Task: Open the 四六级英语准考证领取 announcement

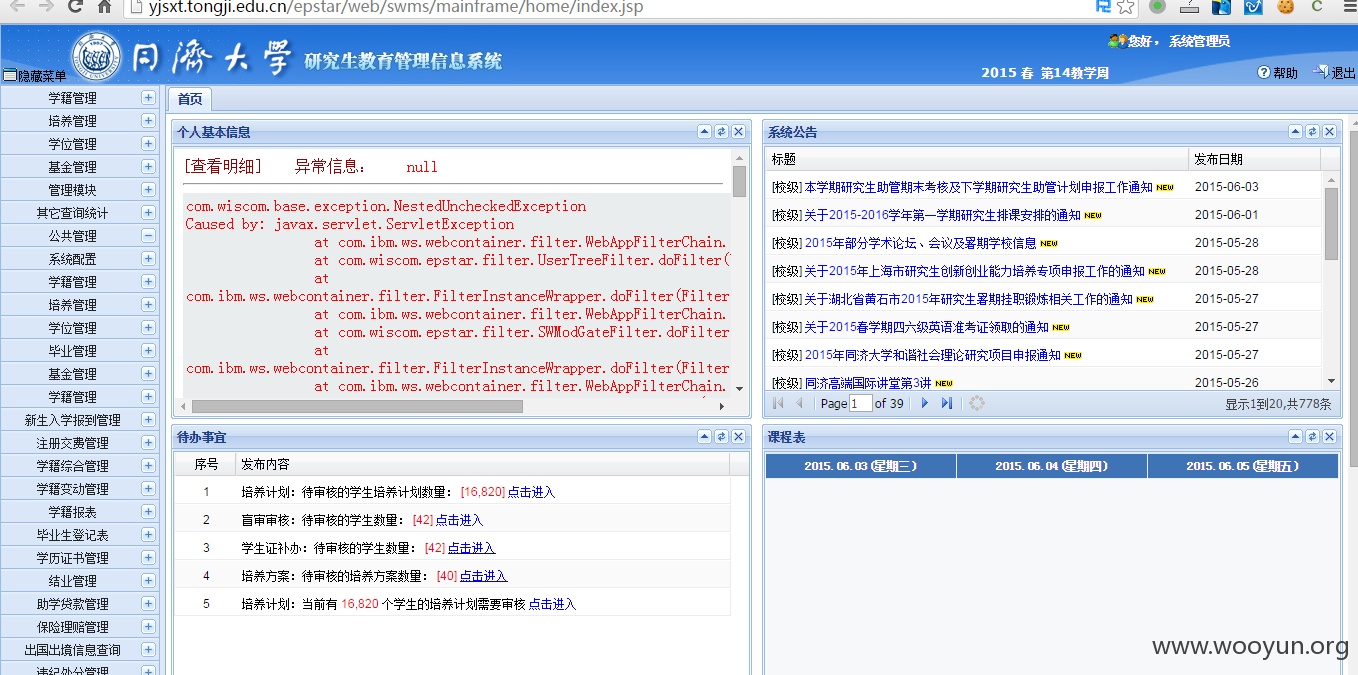Action: tap(926, 327)
